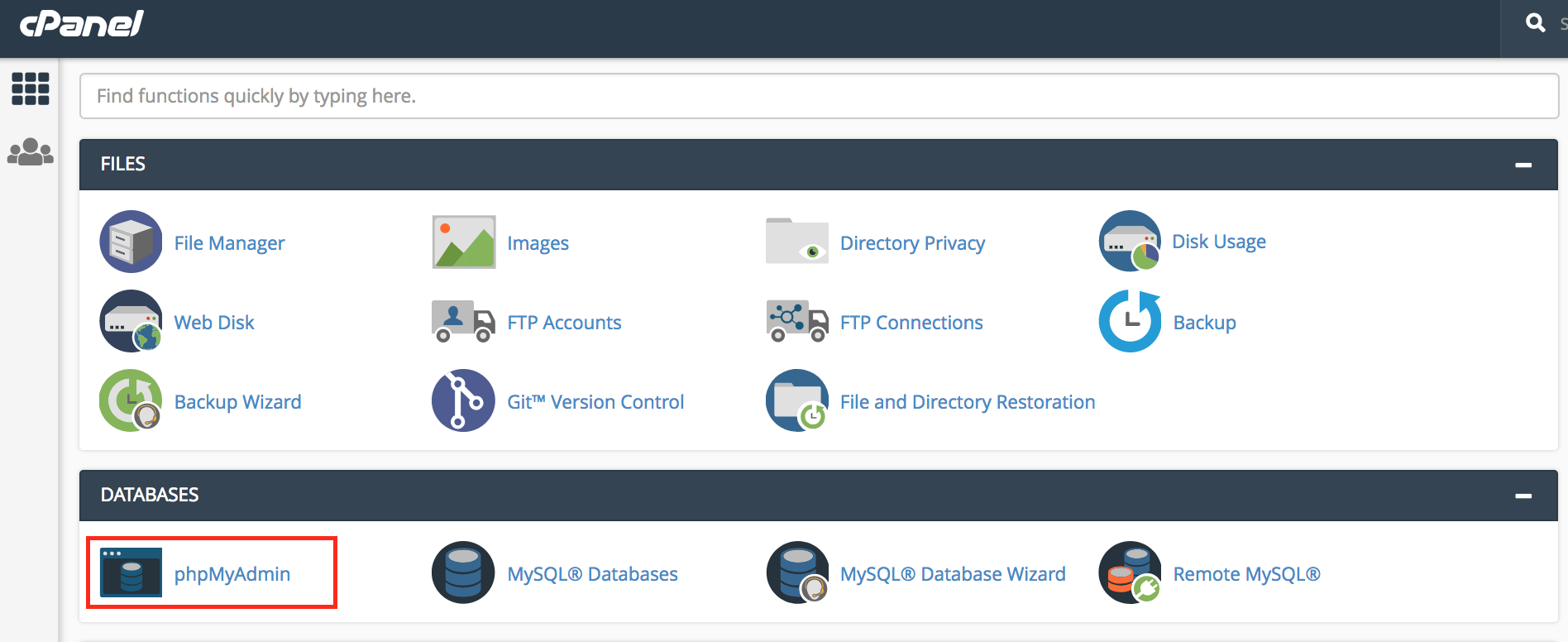Screen dimensions: 1568x642
Task: Open File and Directory Restoration link
Action: point(968,402)
